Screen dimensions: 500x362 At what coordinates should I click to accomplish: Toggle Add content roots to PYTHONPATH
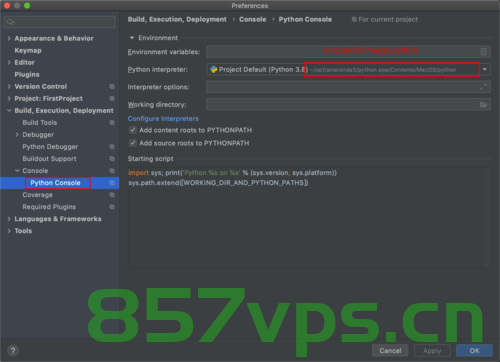point(133,130)
